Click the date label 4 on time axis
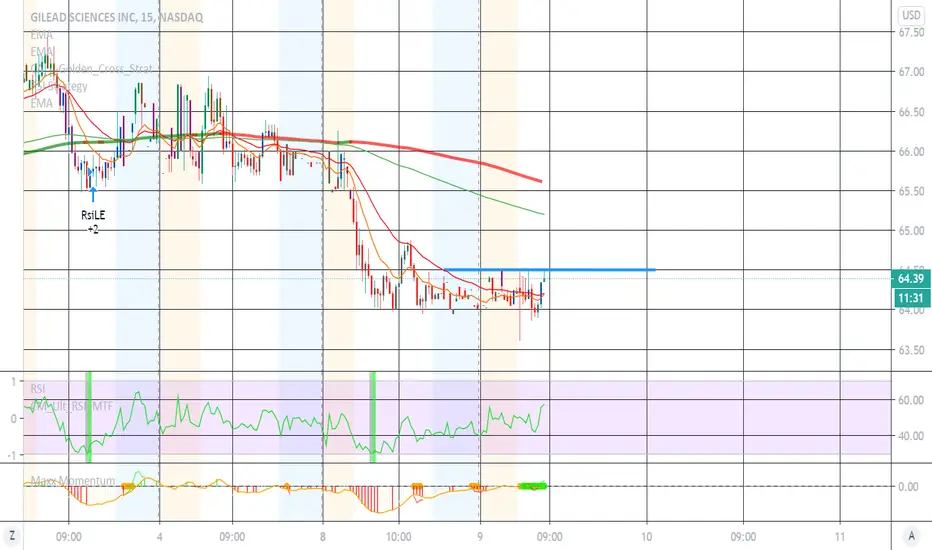This screenshot has height=550, width=932. click(159, 536)
